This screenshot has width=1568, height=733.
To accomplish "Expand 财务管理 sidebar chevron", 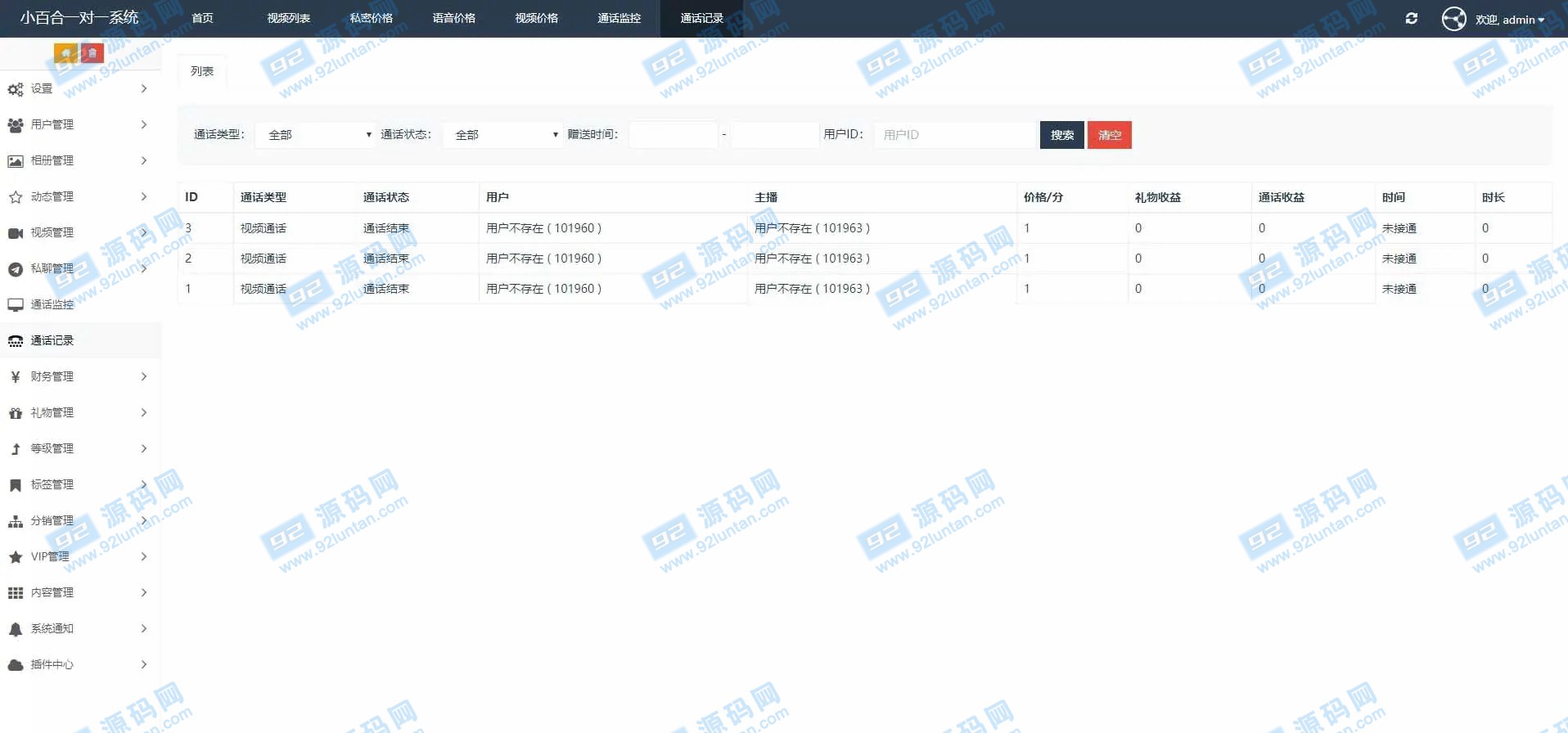I will tap(144, 376).
